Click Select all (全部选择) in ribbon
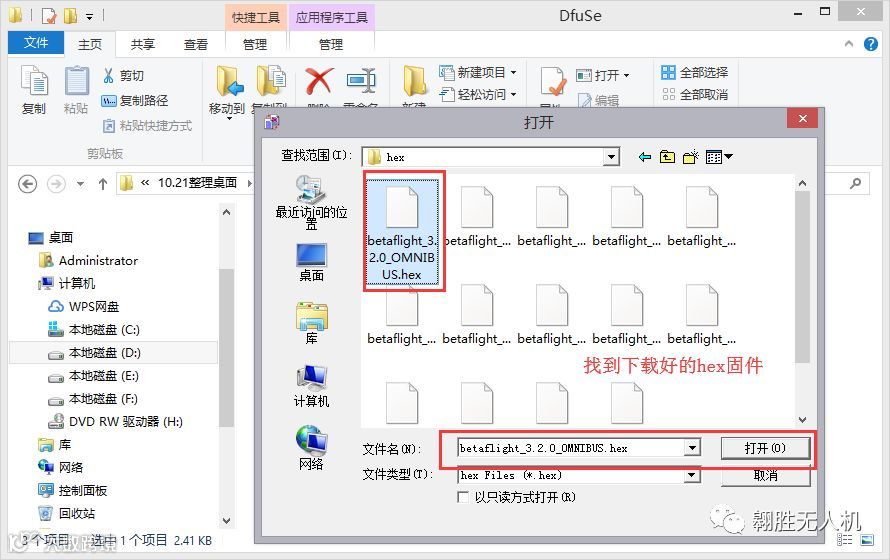Viewport: 890px width, 560px height. 695,73
